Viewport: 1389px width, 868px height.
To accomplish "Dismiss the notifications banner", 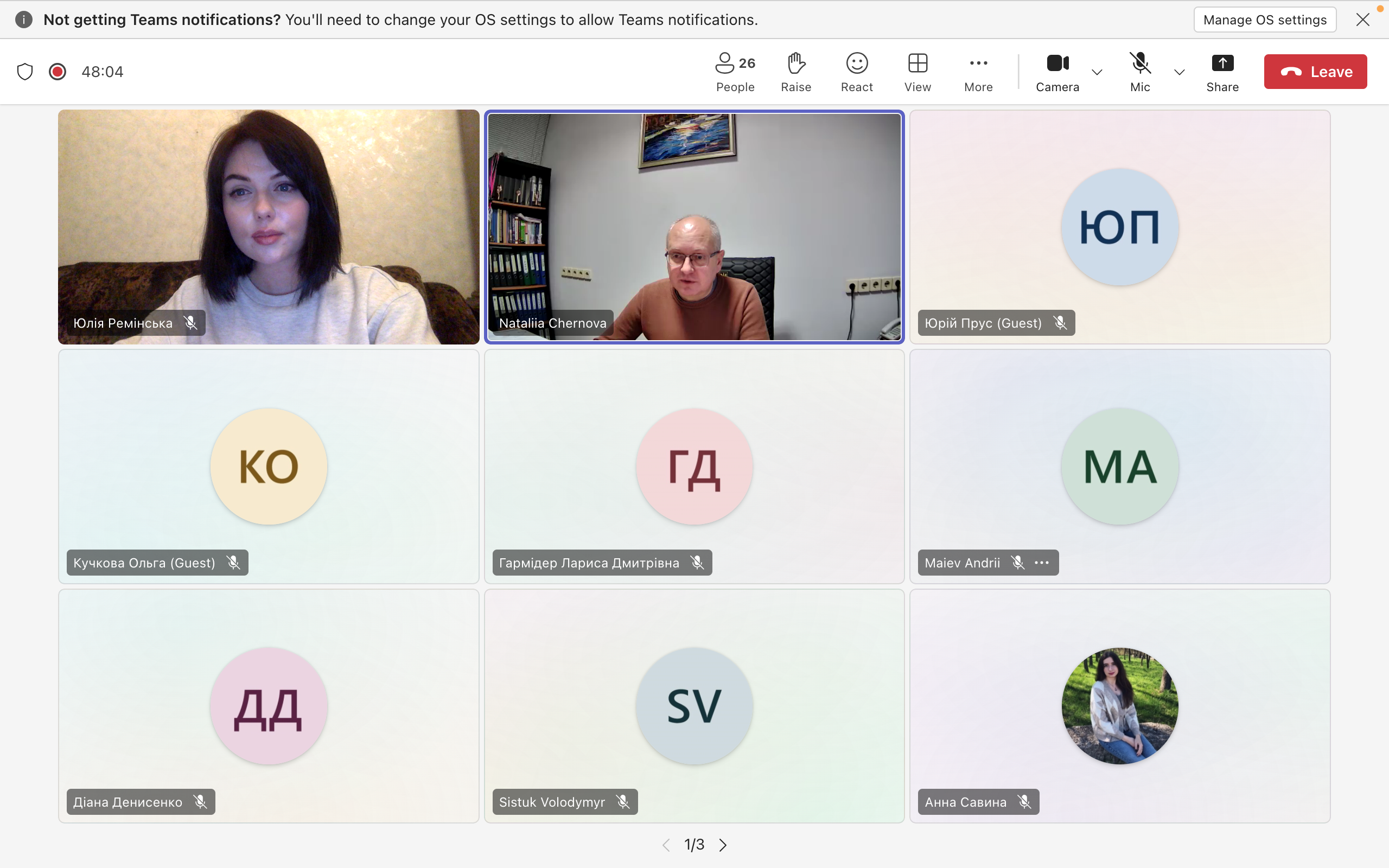I will pos(1363,19).
